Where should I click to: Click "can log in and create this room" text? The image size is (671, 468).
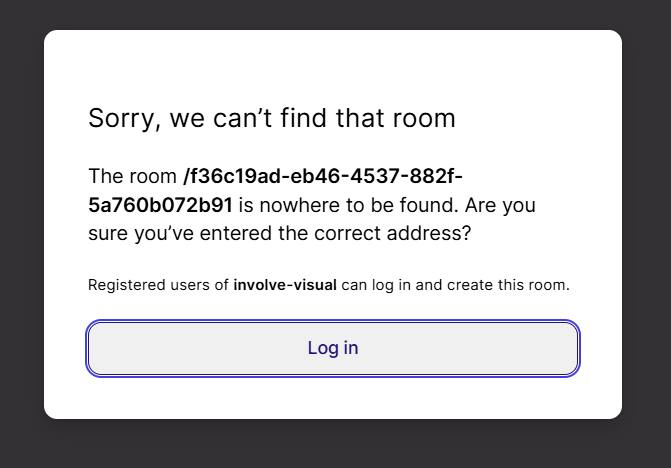coord(455,285)
